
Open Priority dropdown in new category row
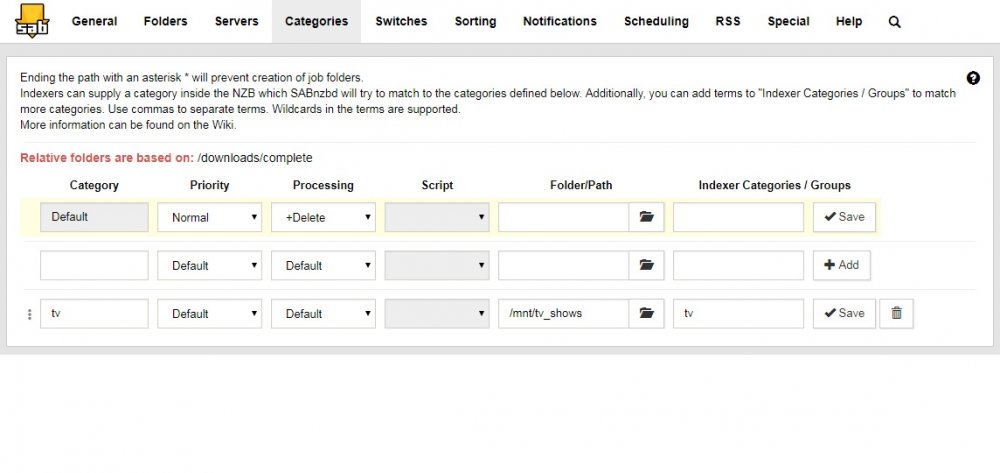(210, 265)
